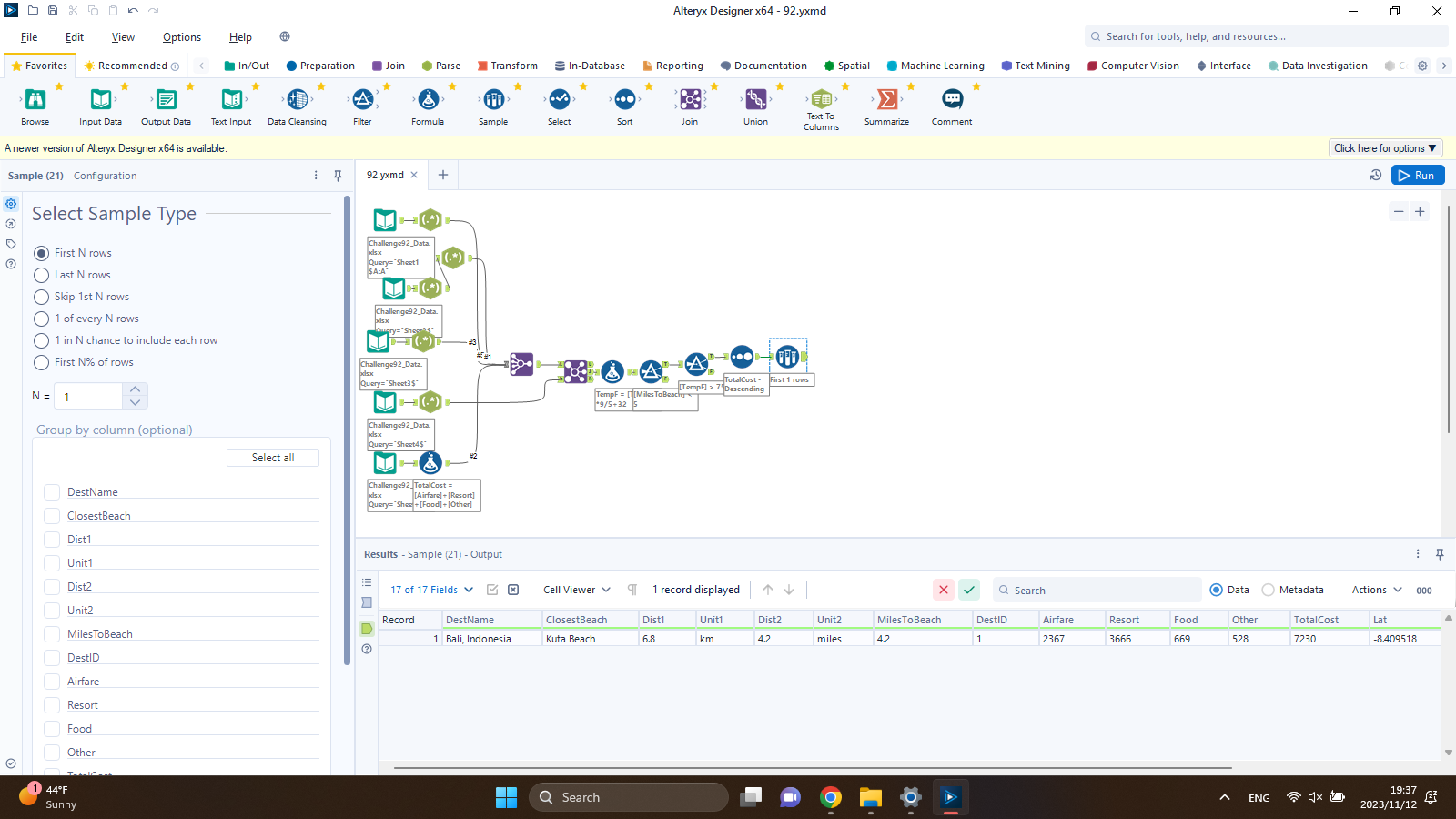
Task: Switch results view to Metadata
Action: [x=1269, y=590]
